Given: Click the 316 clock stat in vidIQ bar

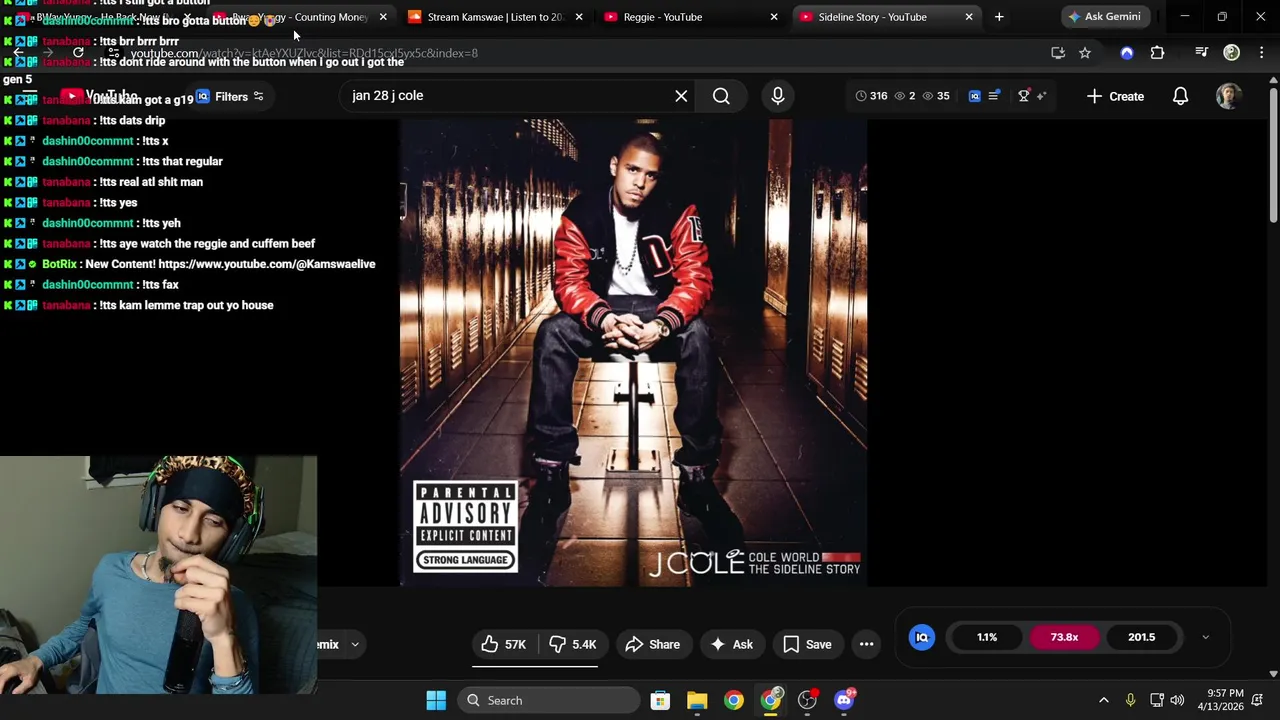Looking at the screenshot, I should coord(871,96).
